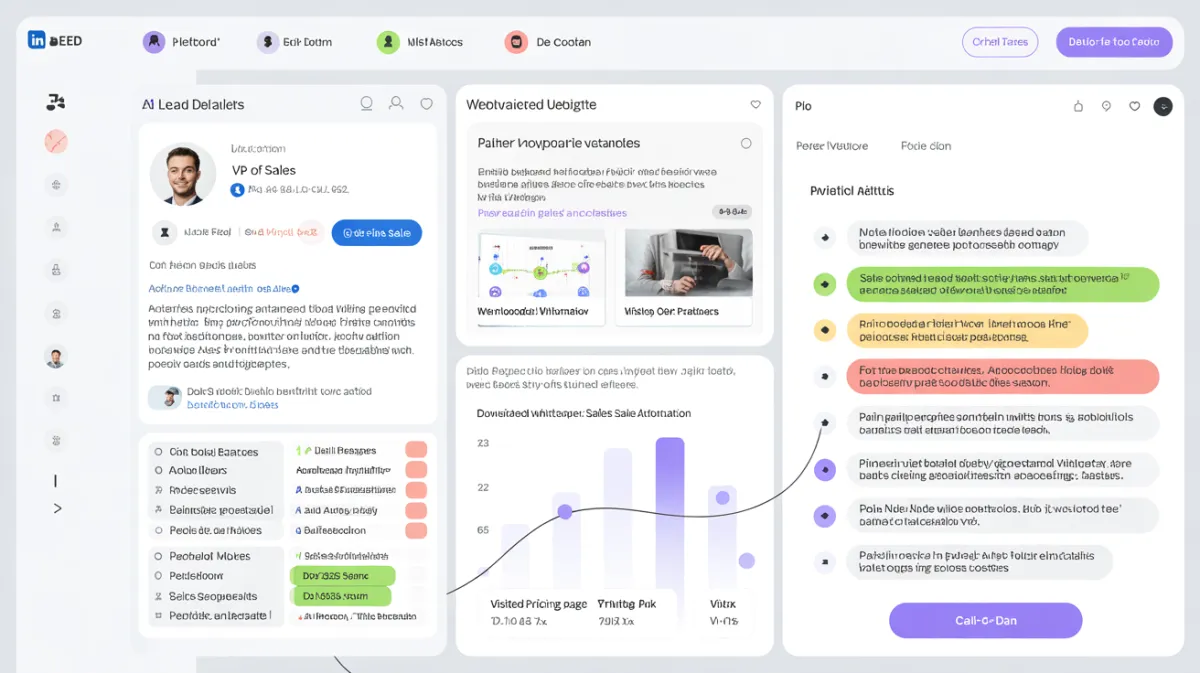The image size is (1200, 673).
Task: Open the purple link text above the thumbnails
Action: 552,213
